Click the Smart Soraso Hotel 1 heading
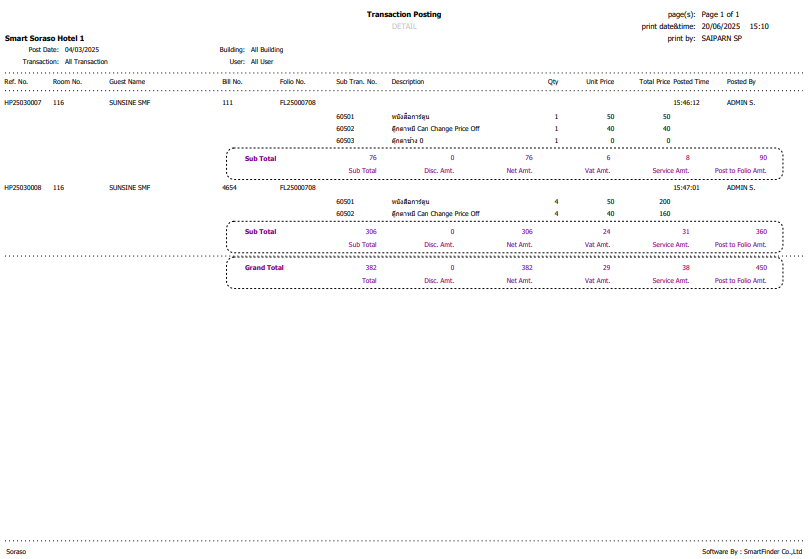 pyautogui.click(x=44, y=38)
